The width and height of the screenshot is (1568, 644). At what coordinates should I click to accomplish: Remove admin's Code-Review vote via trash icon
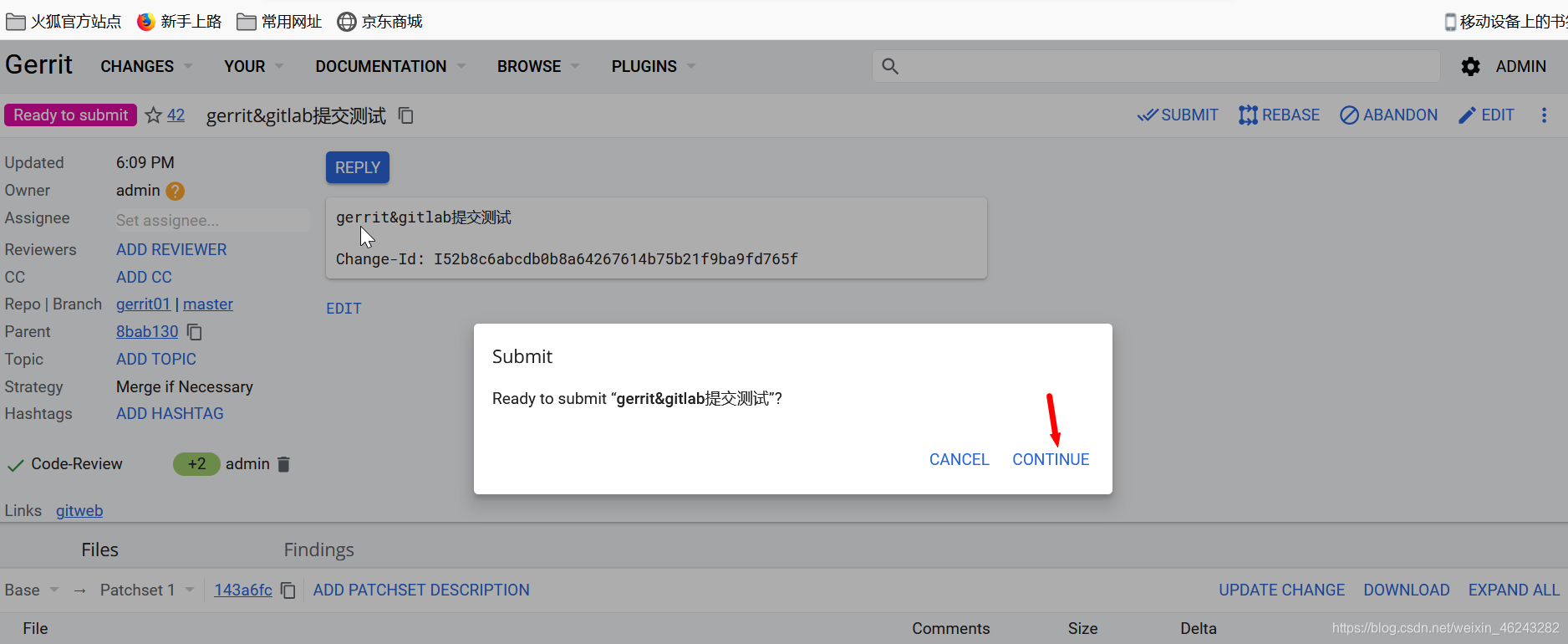point(283,464)
